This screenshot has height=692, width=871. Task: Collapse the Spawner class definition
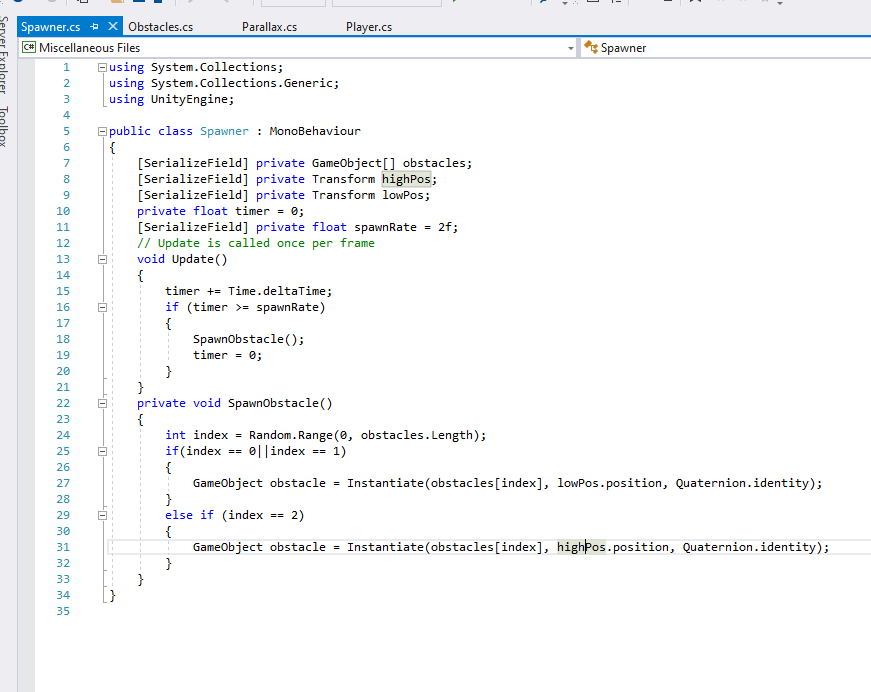pyautogui.click(x=102, y=131)
